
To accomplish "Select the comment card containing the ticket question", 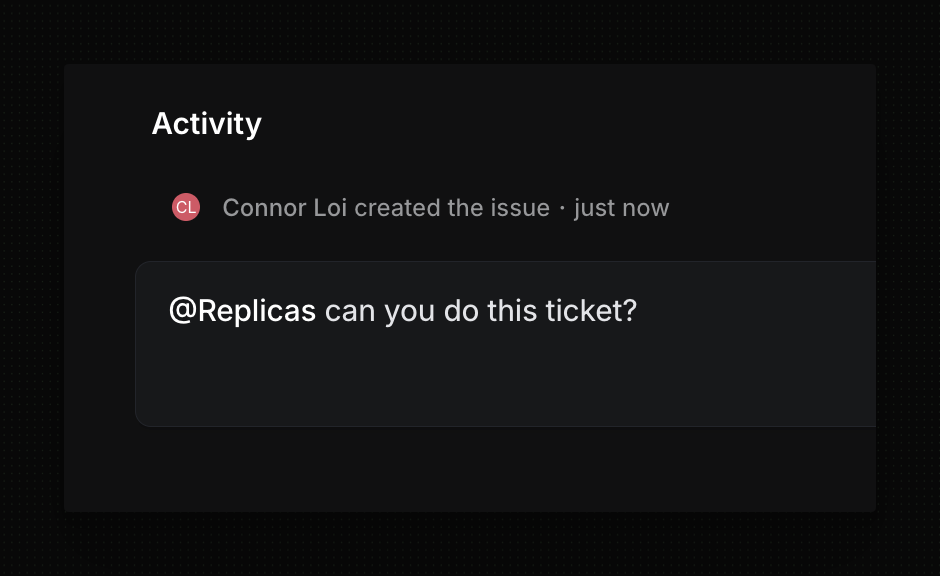I will [x=500, y=343].
